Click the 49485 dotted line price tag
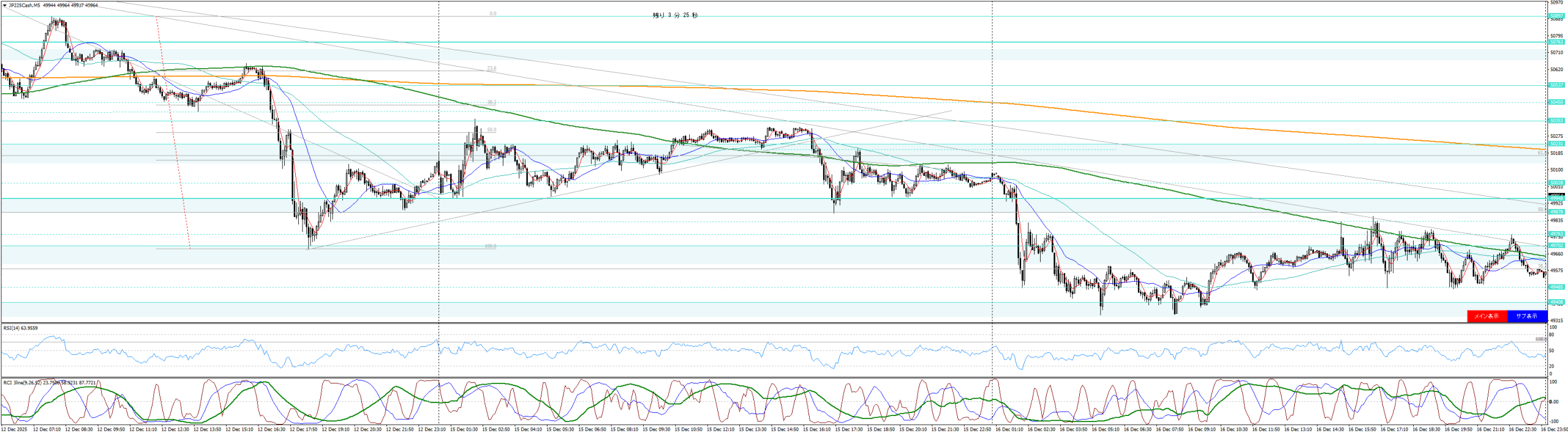Screen dimensions: 1568x435 tap(1556, 287)
